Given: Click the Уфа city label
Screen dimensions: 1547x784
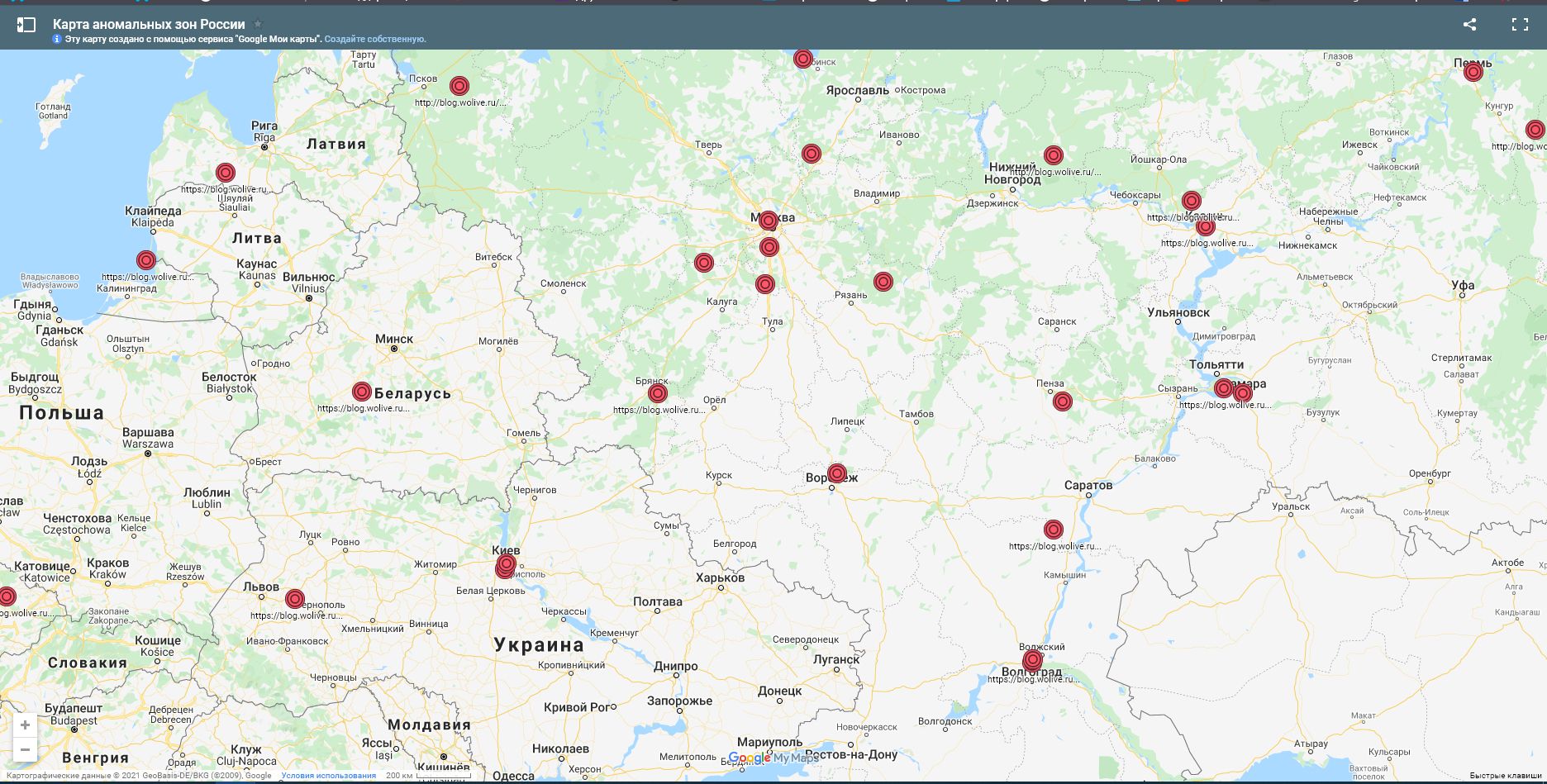Looking at the screenshot, I should click(x=1463, y=285).
